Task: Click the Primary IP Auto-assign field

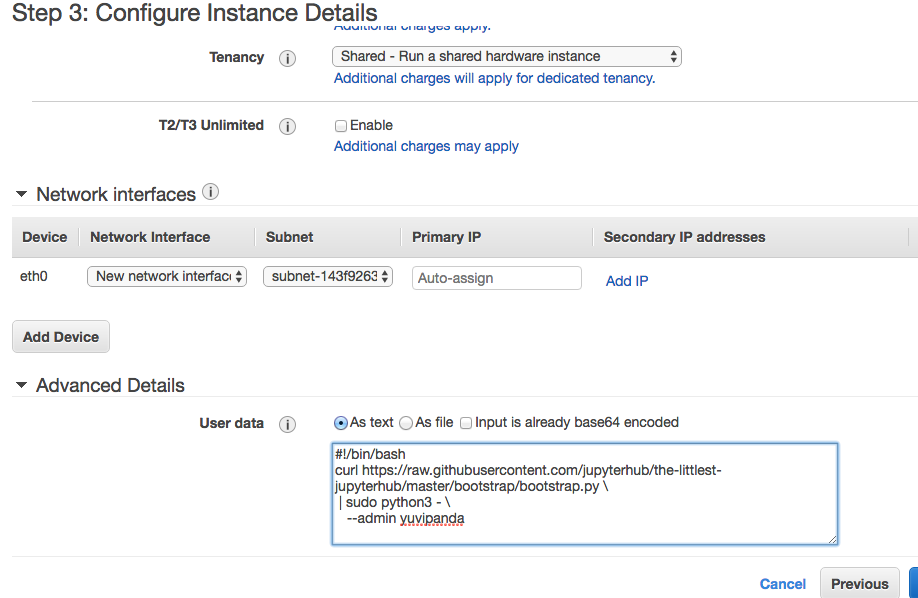Action: [496, 278]
